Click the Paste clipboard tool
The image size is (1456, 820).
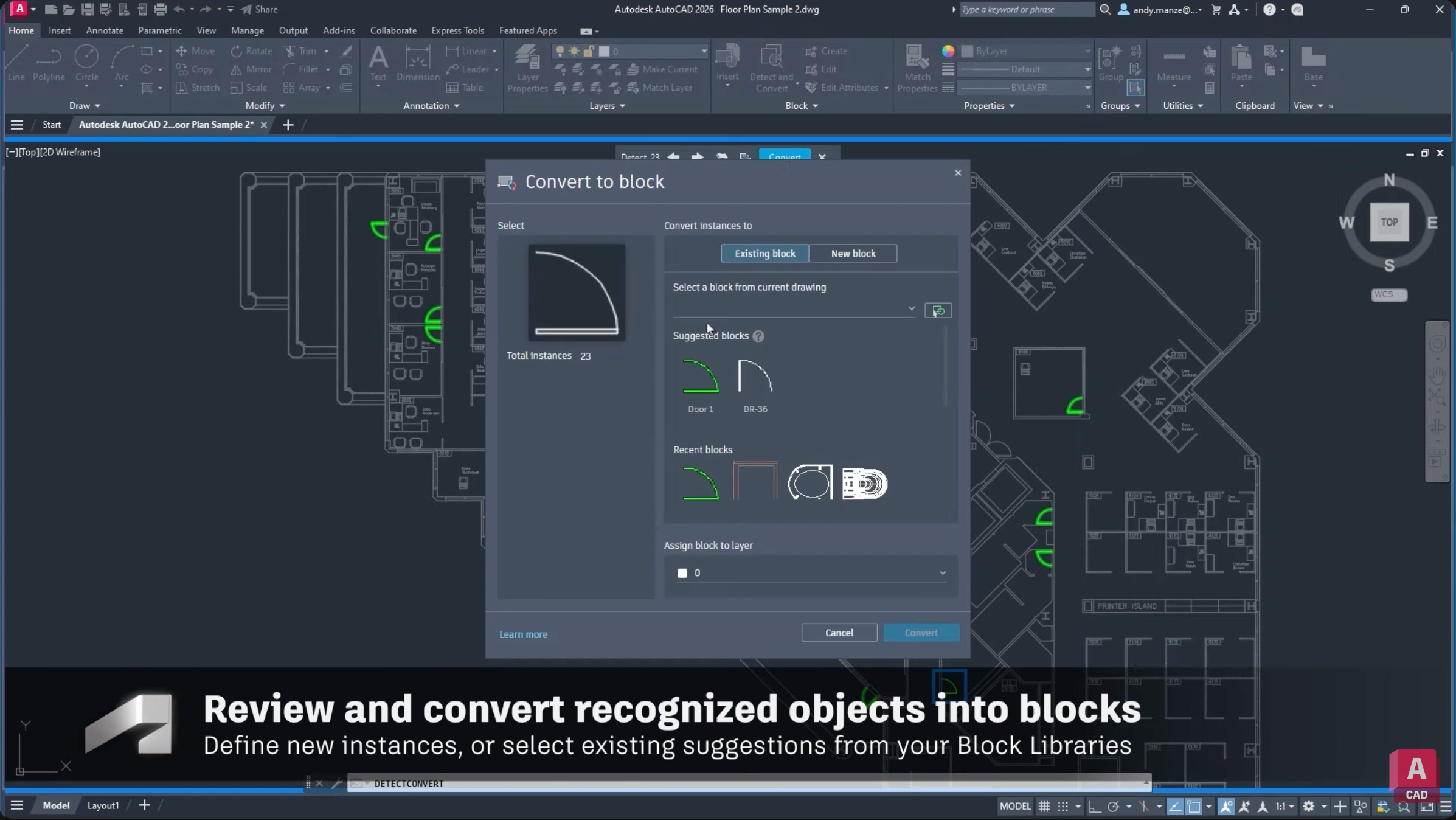tap(1241, 63)
